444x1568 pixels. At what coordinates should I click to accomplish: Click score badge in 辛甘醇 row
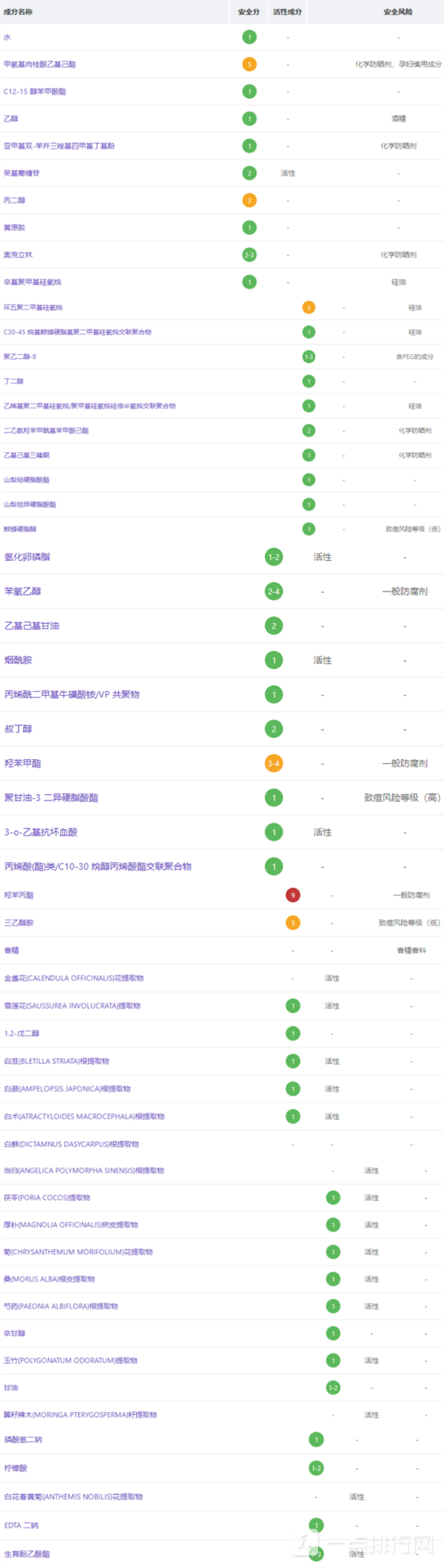[333, 1333]
